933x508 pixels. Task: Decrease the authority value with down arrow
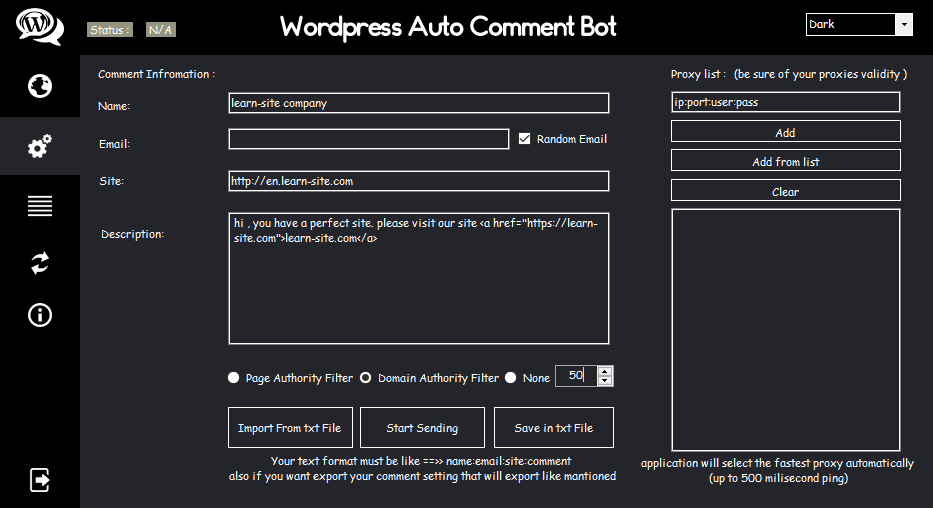604,381
